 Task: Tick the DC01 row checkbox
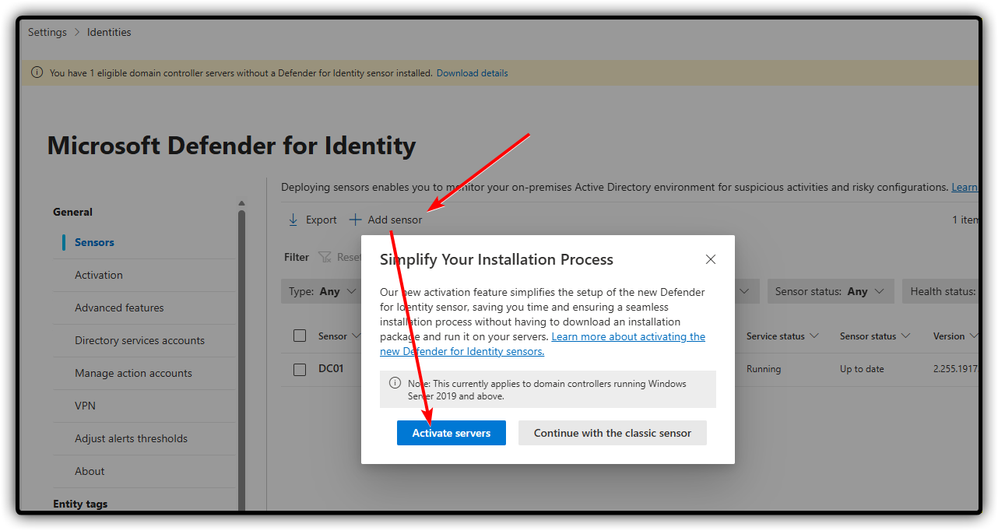300,369
